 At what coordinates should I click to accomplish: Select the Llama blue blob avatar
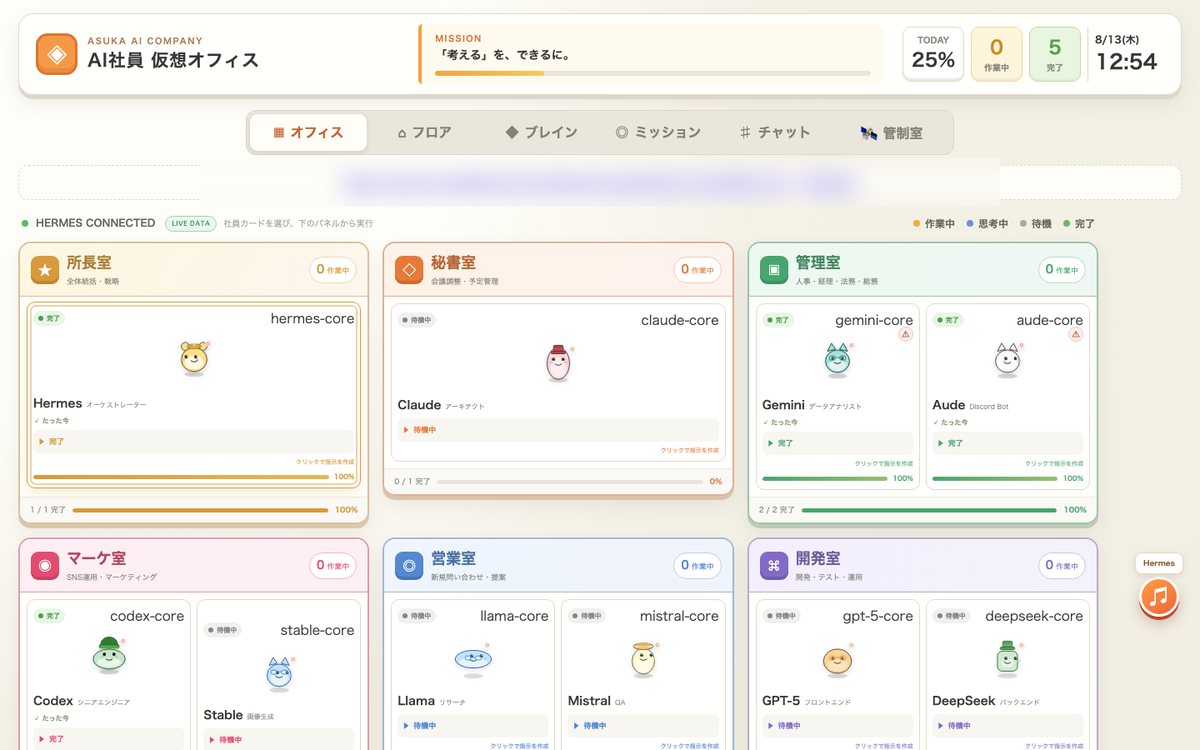tap(473, 658)
